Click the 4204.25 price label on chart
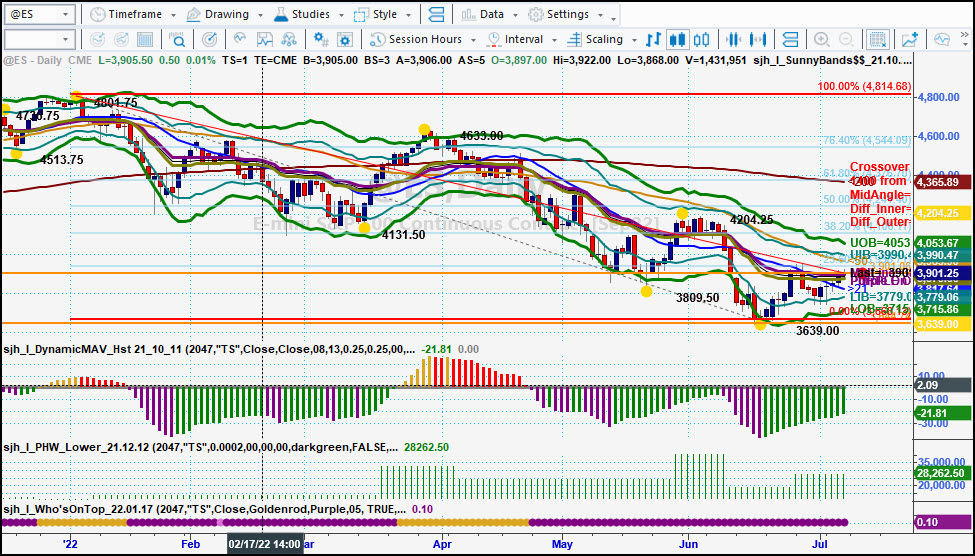 pyautogui.click(x=752, y=220)
